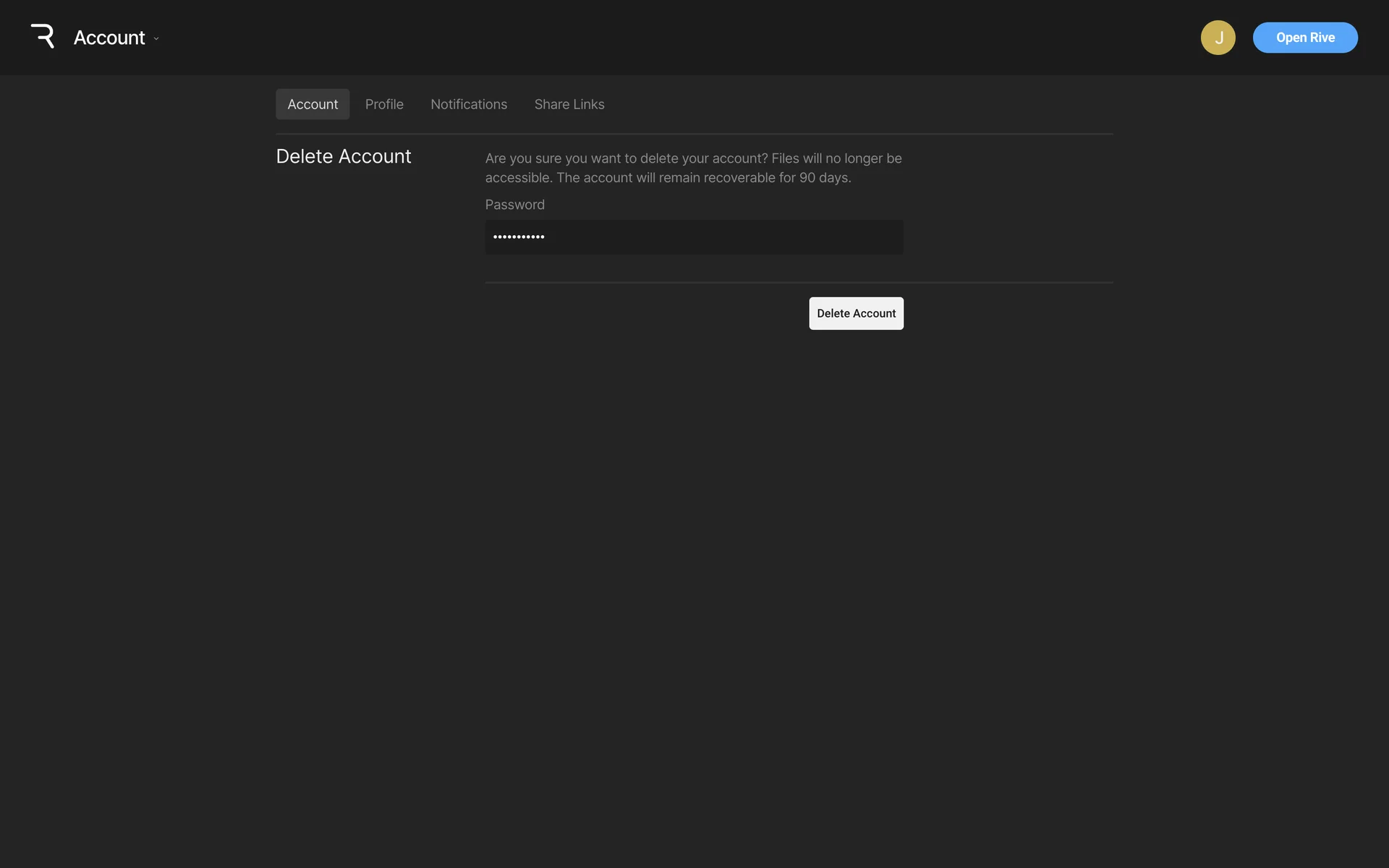Viewport: 1389px width, 868px height.
Task: Focus the Password input field
Action: [x=694, y=237]
